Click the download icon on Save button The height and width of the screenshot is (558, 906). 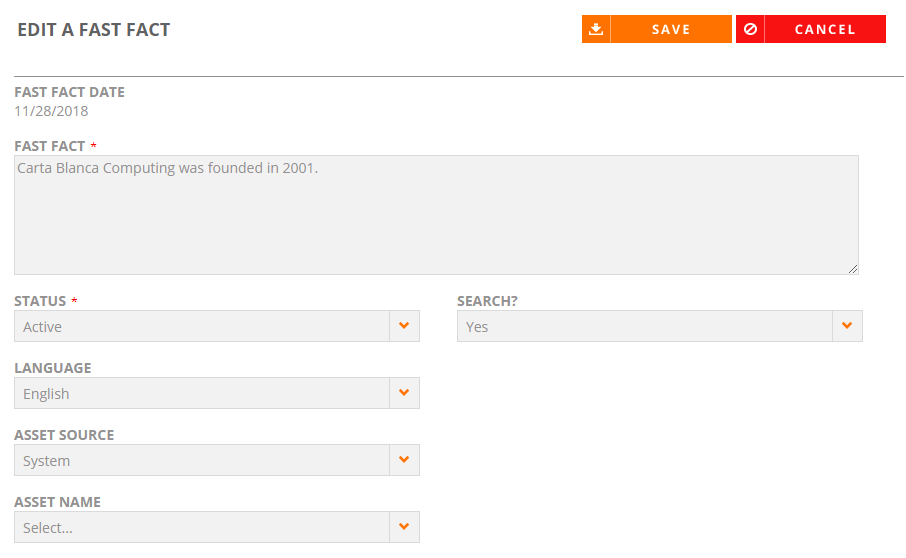596,29
